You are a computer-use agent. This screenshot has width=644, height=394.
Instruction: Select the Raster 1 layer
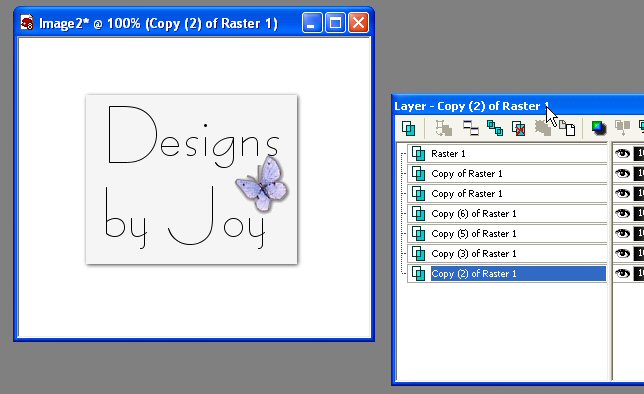click(x=507, y=154)
